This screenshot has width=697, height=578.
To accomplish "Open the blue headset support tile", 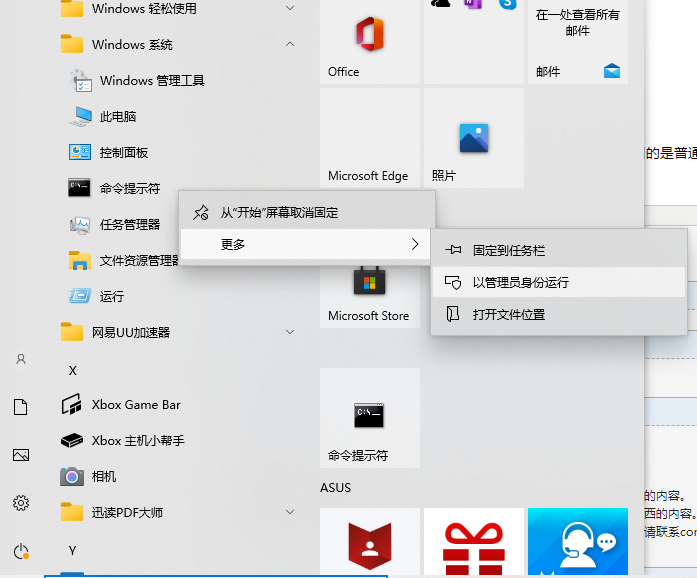I will point(578,543).
